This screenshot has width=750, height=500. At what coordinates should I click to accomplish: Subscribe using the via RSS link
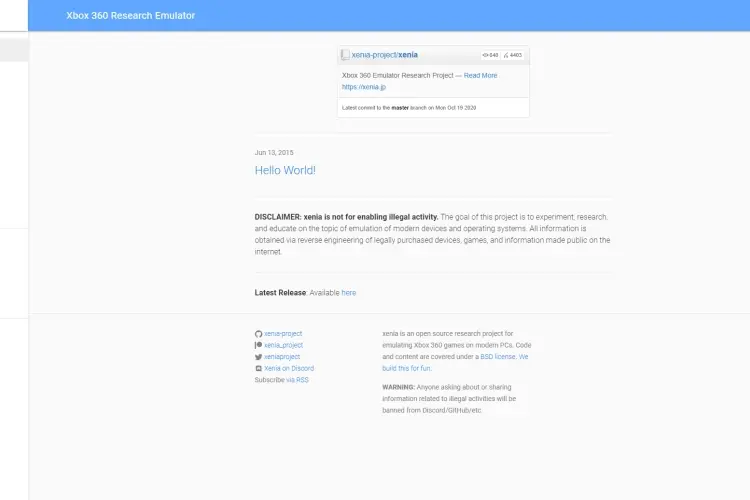(x=298, y=380)
